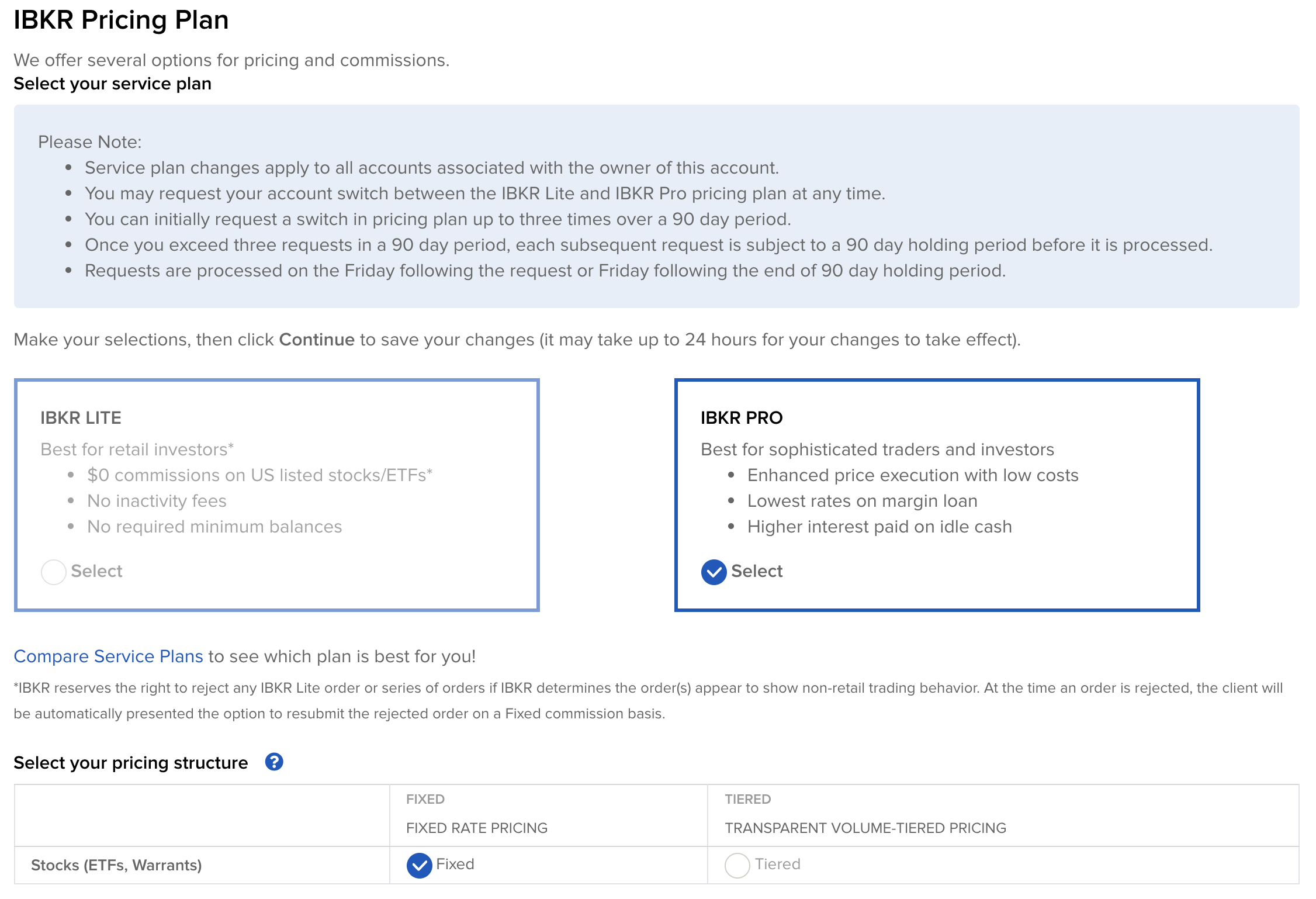The width and height of the screenshot is (1316, 899).
Task: Click the Select label in IBKR Lite card
Action: click(x=96, y=571)
